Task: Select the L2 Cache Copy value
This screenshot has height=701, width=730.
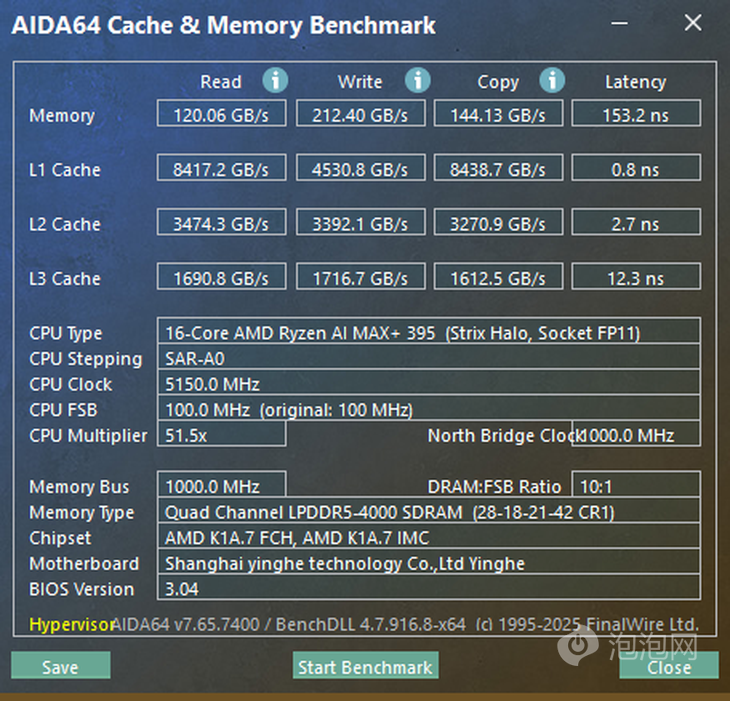Action: tap(498, 224)
